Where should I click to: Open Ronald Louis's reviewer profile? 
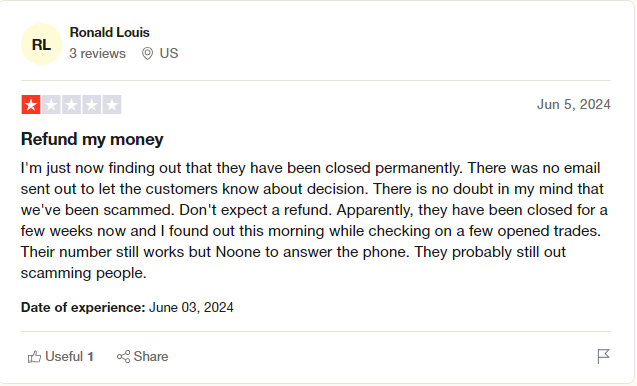[109, 33]
